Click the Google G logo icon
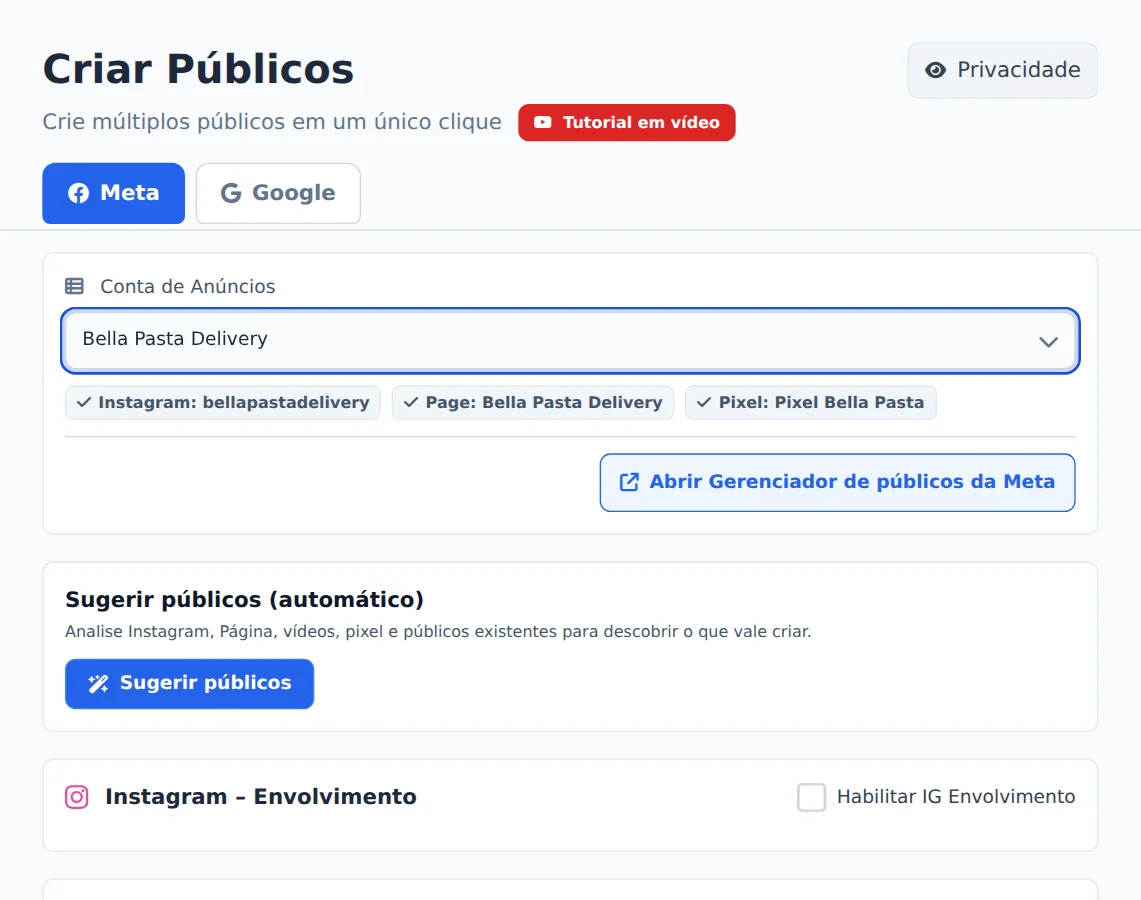The image size is (1141, 900). [231, 193]
